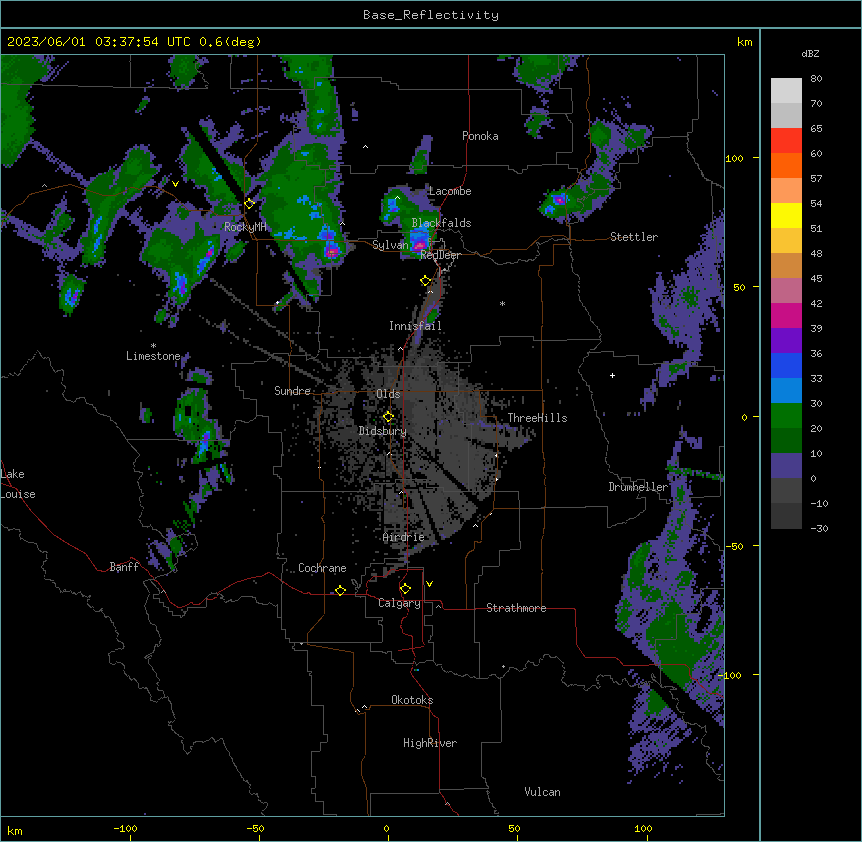This screenshot has height=842, width=862.
Task: Click the Strathmore town label
Action: pos(516,608)
